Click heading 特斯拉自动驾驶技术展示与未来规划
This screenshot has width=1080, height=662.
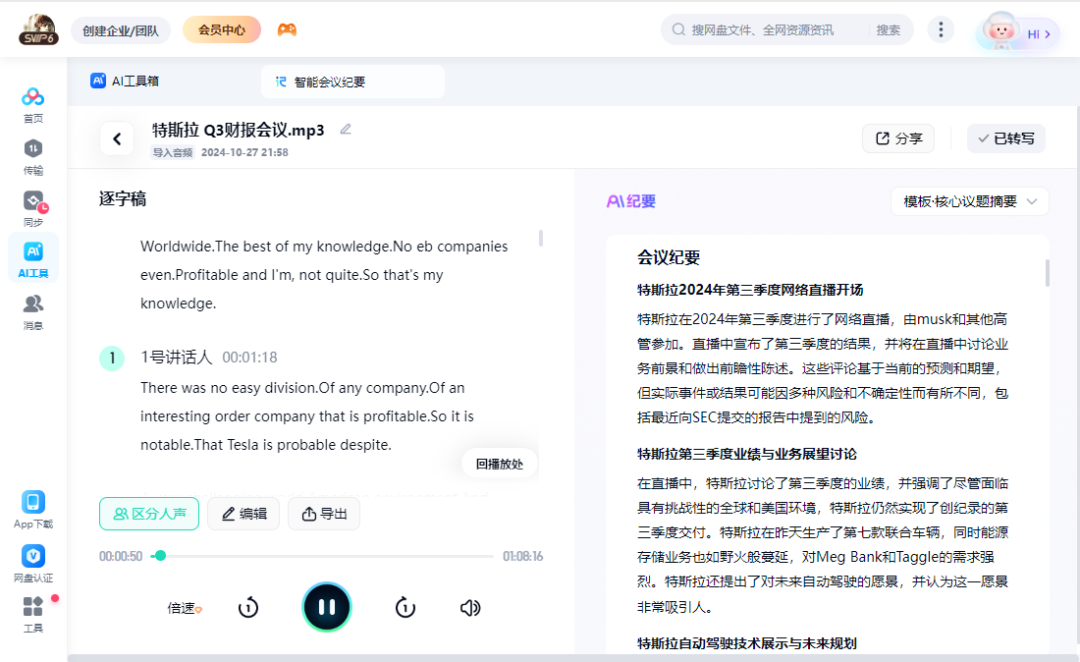[747, 643]
